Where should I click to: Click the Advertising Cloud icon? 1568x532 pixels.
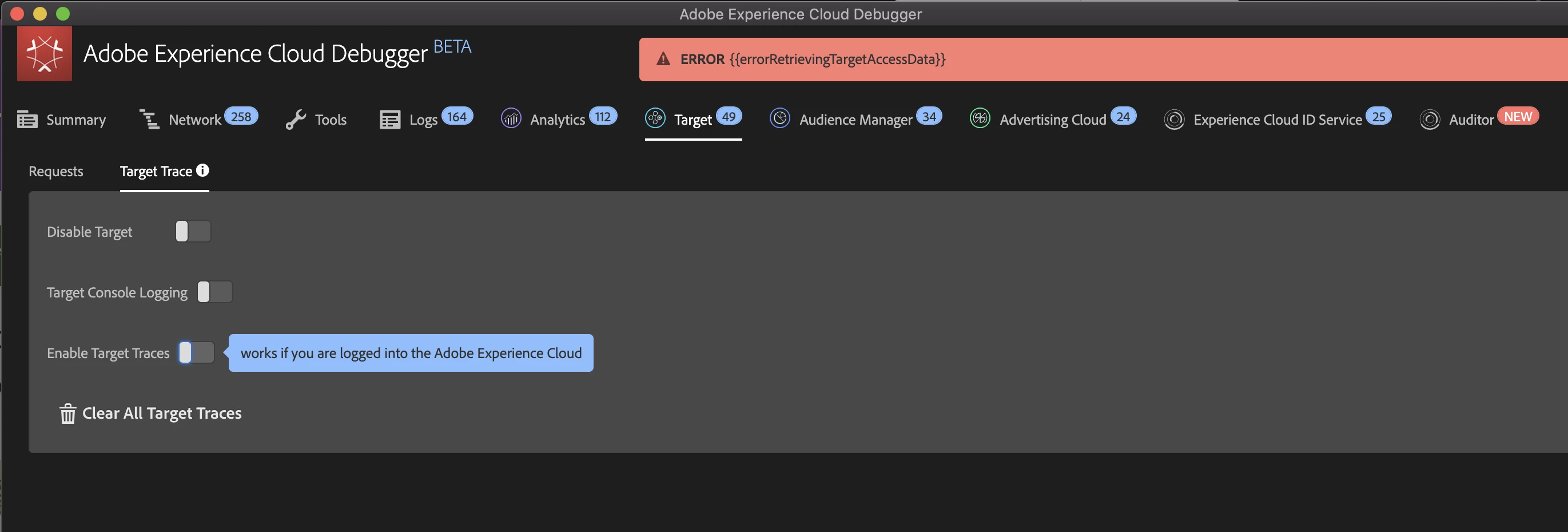click(980, 118)
